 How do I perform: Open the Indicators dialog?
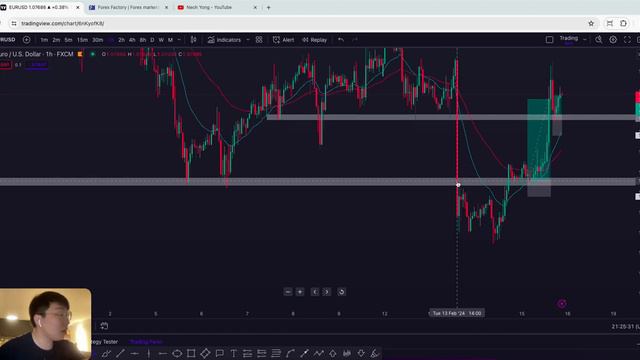[x=224, y=40]
